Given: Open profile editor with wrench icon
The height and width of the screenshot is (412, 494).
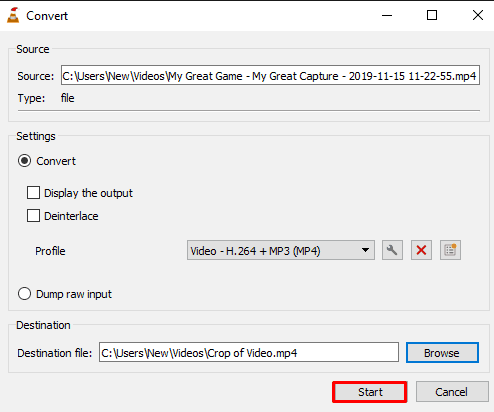Looking at the screenshot, I should pyautogui.click(x=392, y=250).
